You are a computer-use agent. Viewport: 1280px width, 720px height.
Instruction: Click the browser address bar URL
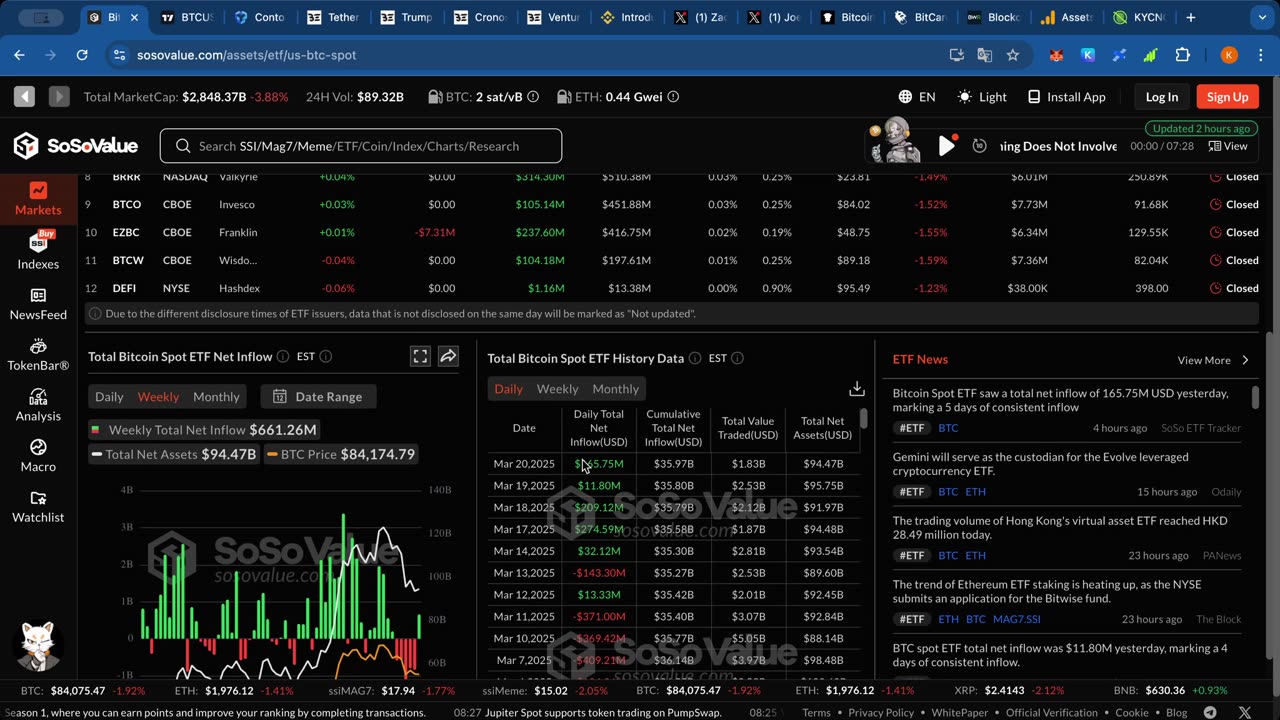pyautogui.click(x=246, y=55)
